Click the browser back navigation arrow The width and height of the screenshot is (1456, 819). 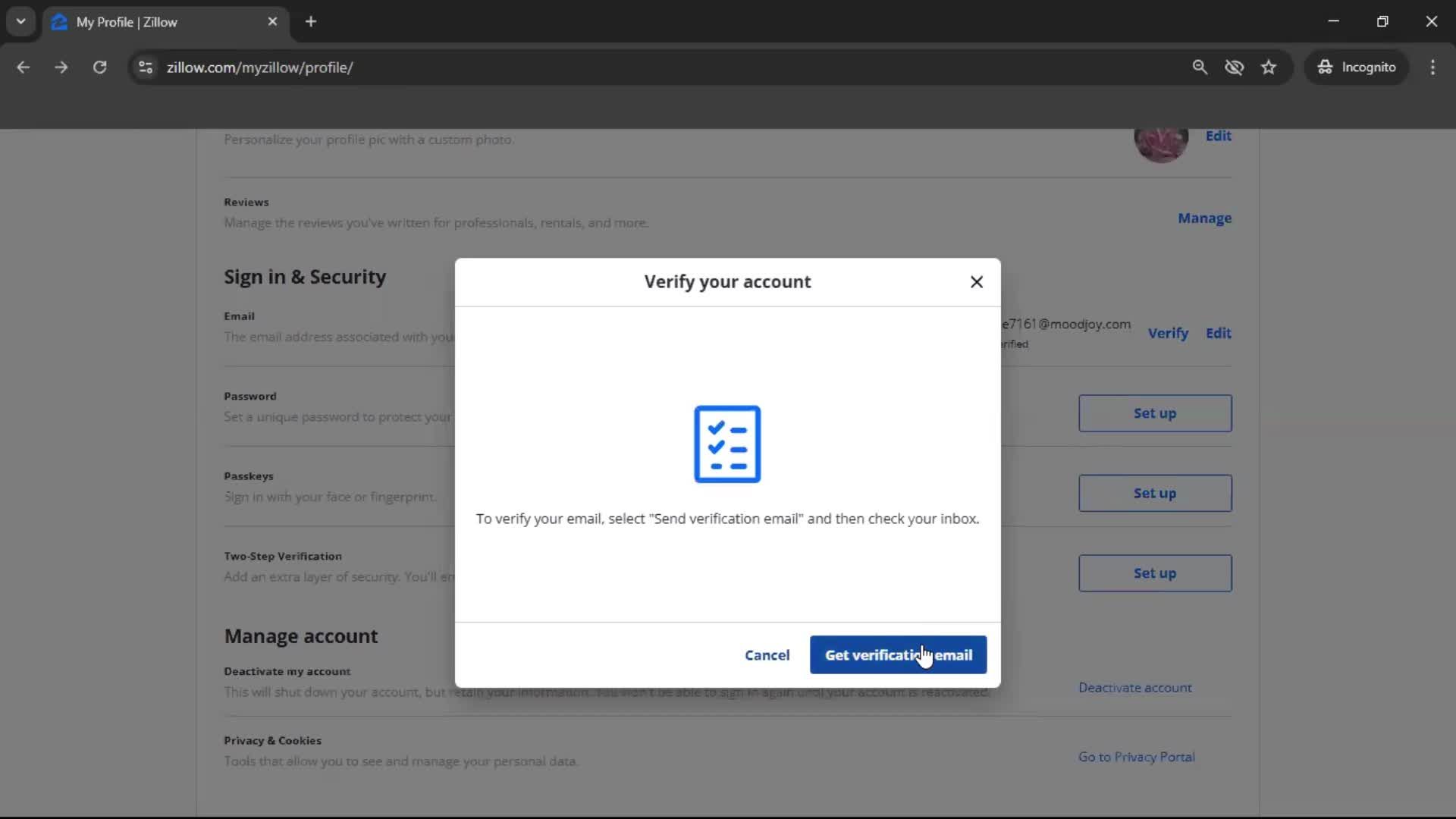(24, 67)
